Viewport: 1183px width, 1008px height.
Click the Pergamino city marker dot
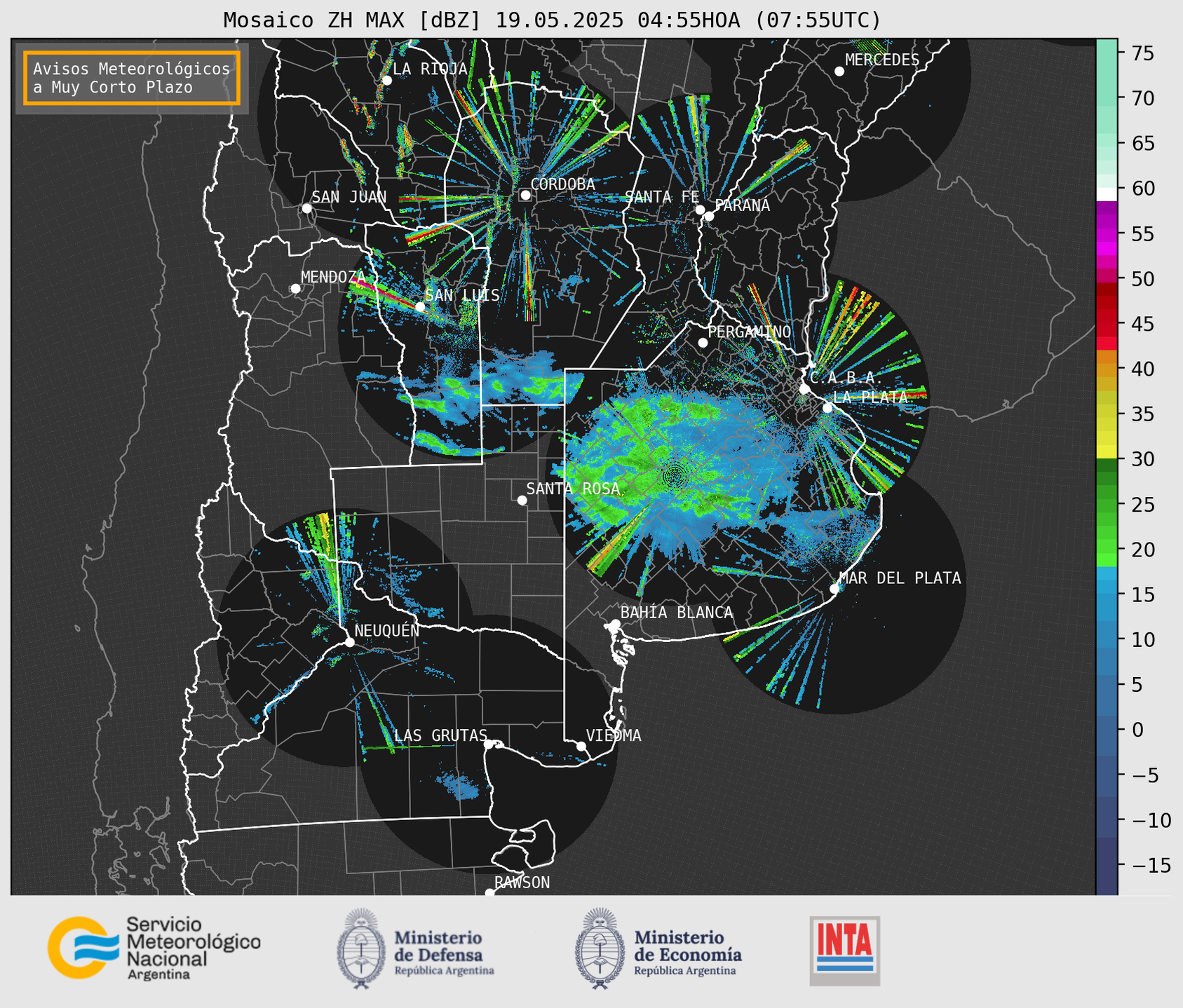[703, 343]
